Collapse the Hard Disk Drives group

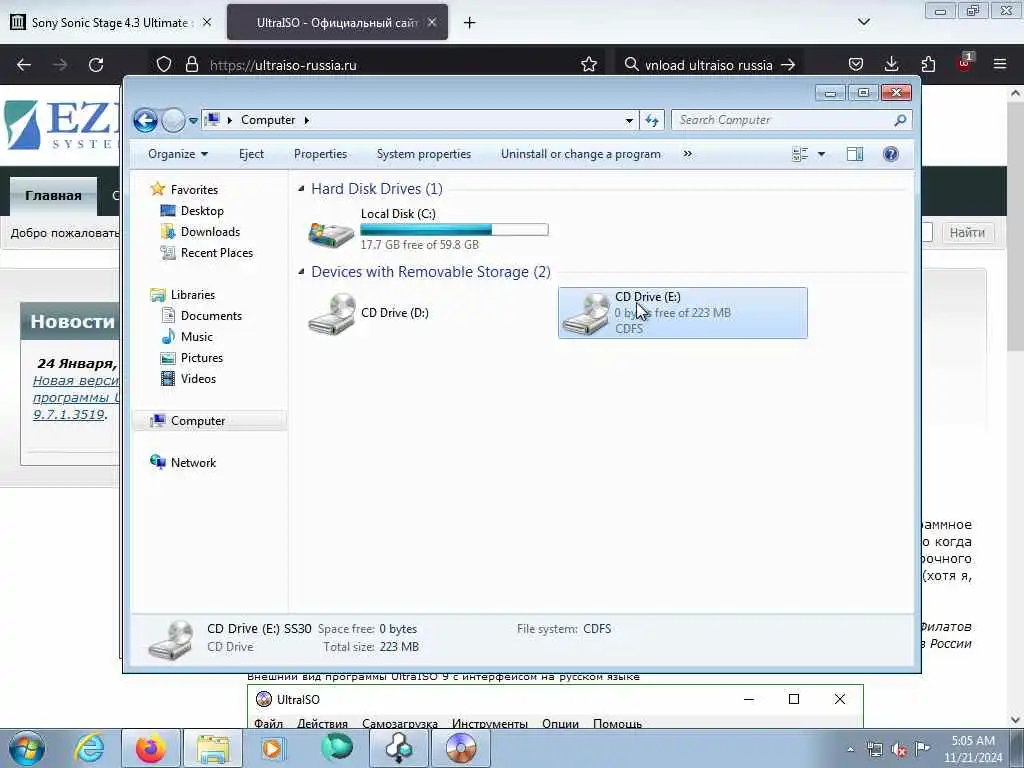coord(301,189)
